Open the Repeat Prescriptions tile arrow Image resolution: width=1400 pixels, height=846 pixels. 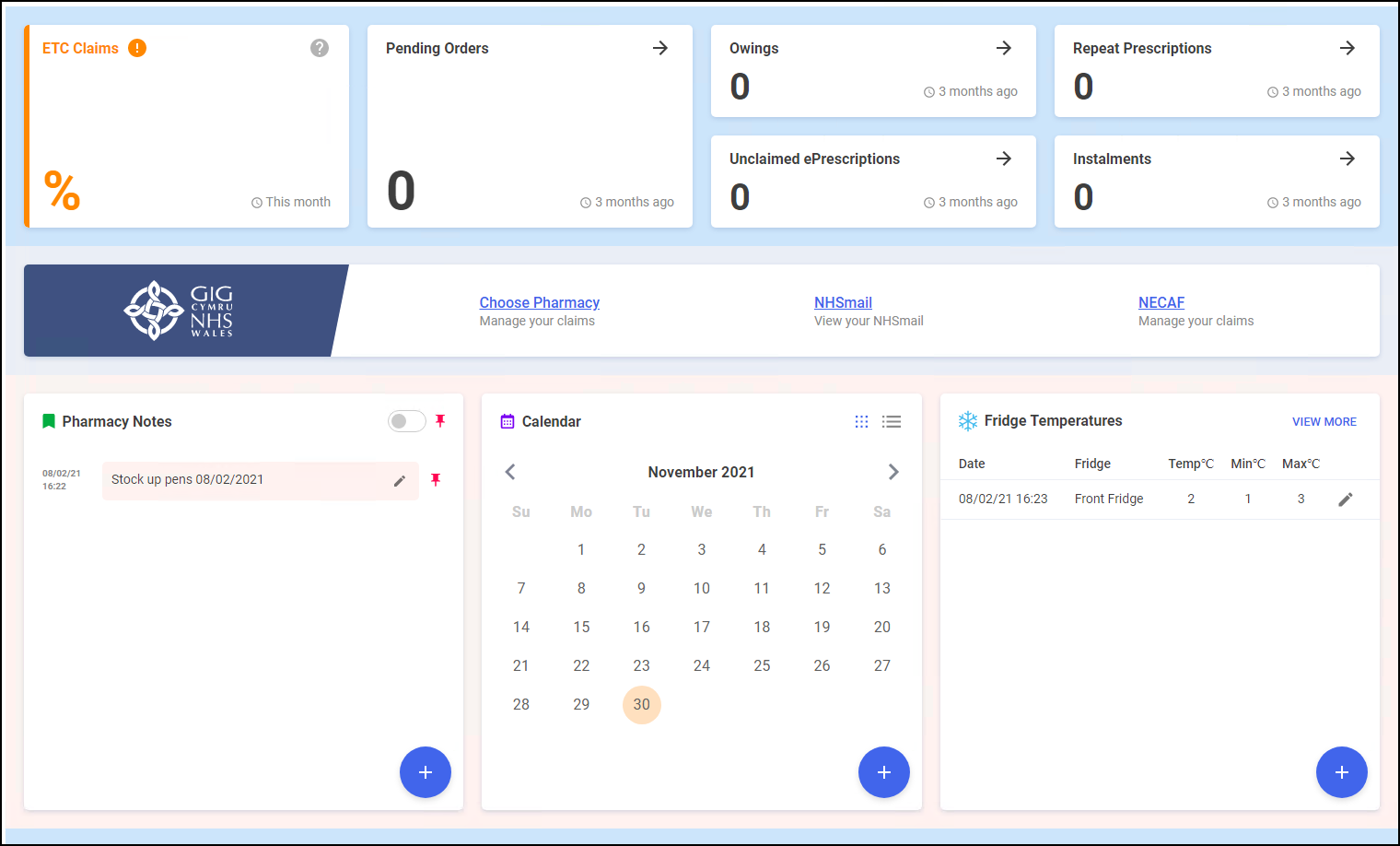click(x=1347, y=48)
